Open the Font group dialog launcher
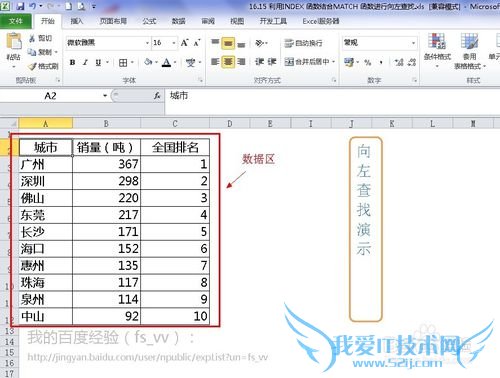 pyautogui.click(x=200, y=80)
